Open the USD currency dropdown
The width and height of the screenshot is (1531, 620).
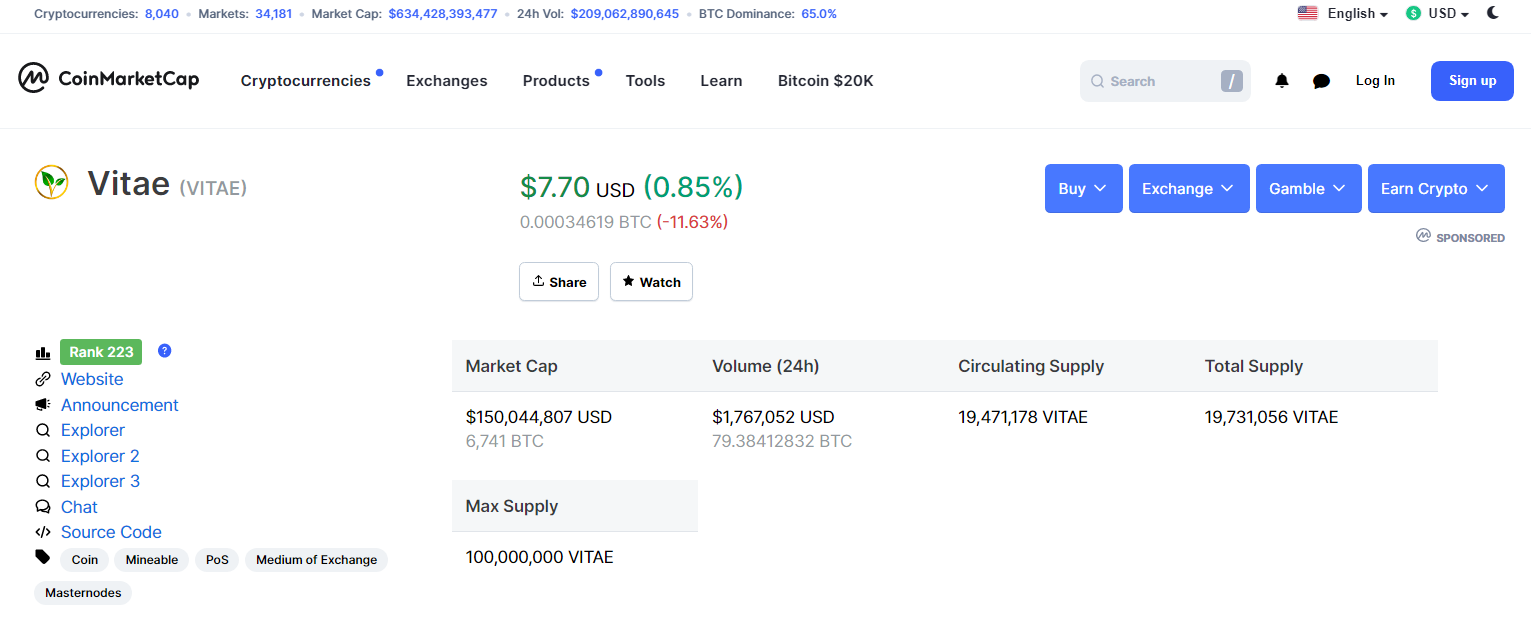tap(1448, 13)
